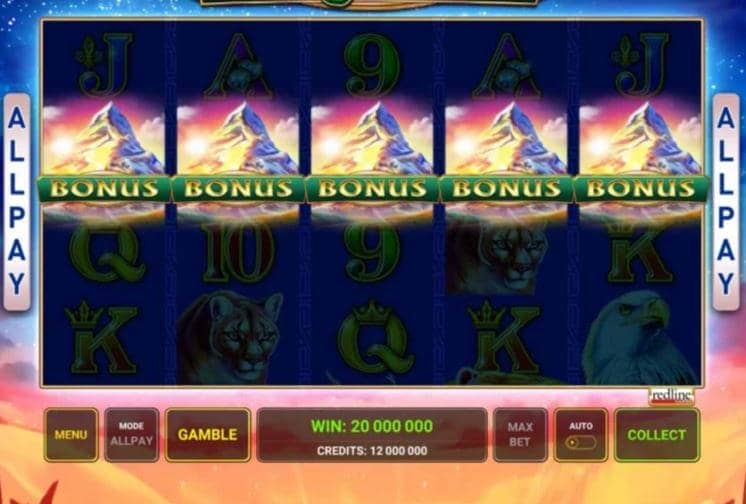Open the MENU button

coord(71,435)
